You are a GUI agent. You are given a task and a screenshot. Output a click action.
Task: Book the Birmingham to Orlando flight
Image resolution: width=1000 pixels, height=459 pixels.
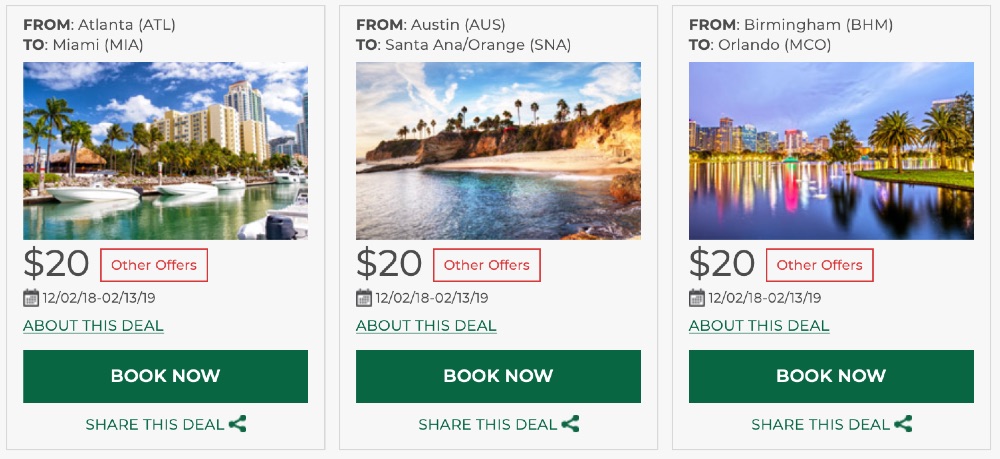(831, 376)
